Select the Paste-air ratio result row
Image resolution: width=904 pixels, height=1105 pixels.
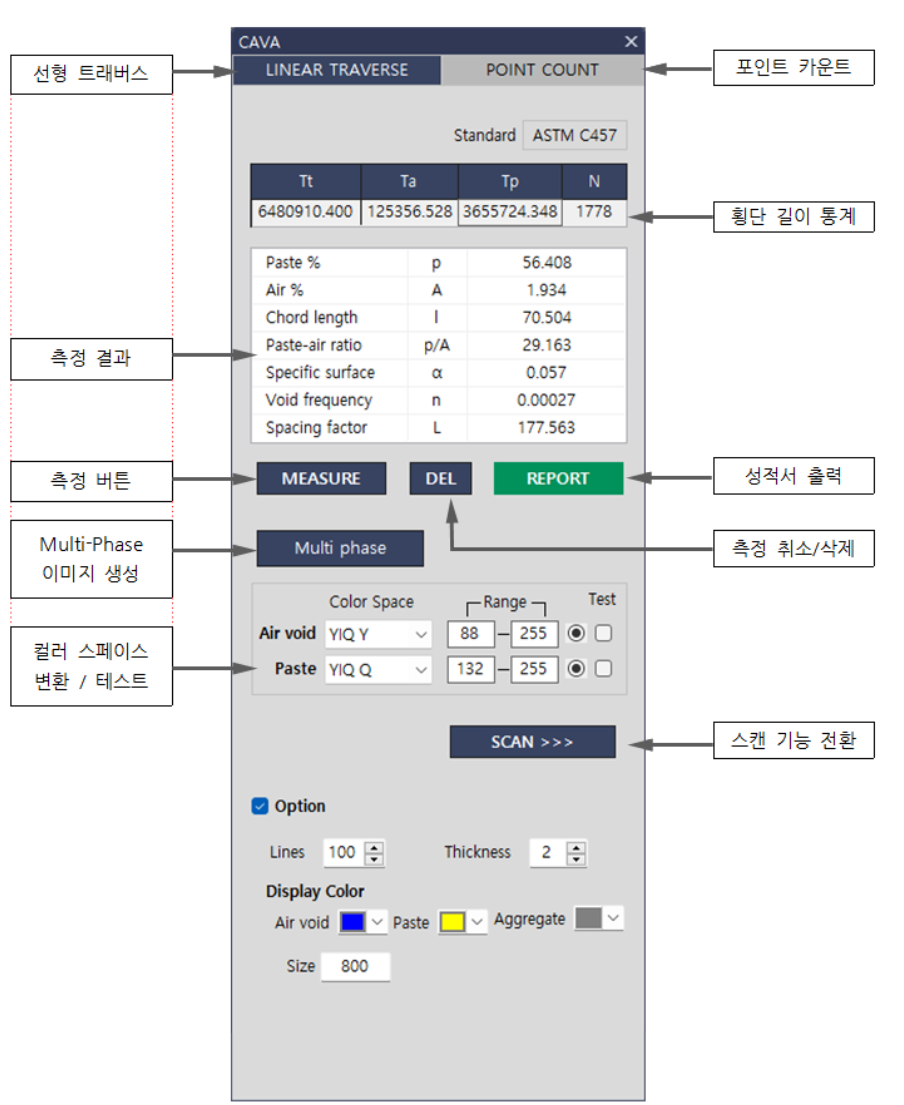[438, 345]
